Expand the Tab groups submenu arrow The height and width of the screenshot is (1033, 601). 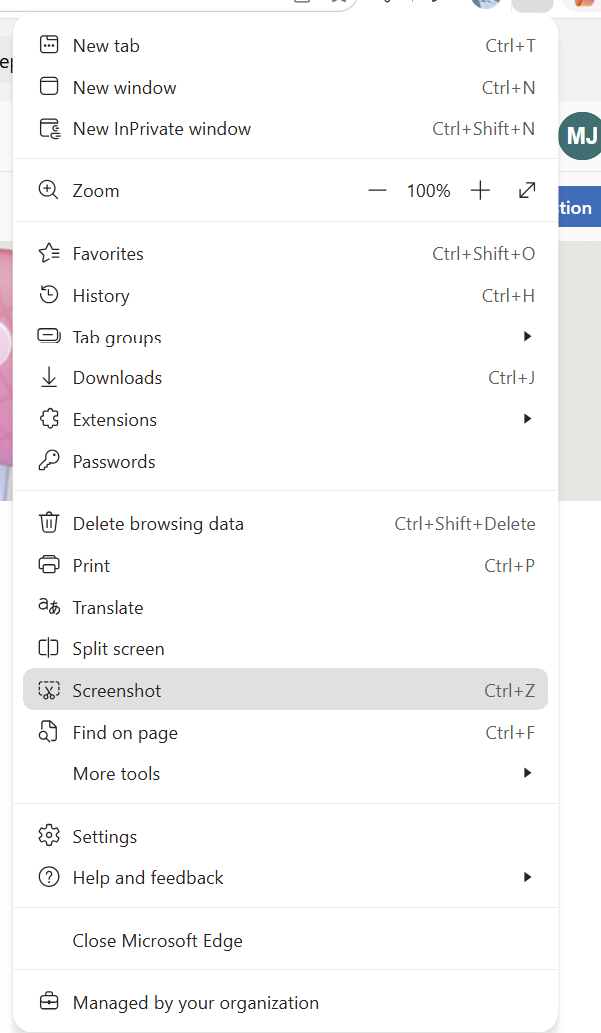(527, 336)
